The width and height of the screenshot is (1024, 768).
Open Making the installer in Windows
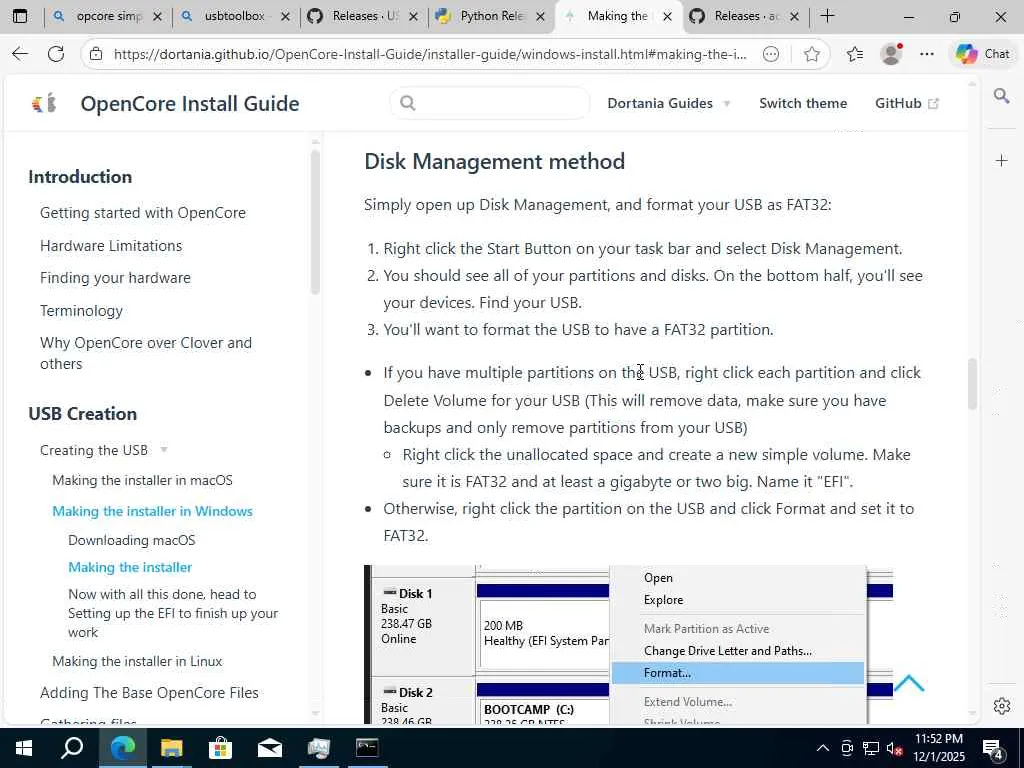[152, 511]
